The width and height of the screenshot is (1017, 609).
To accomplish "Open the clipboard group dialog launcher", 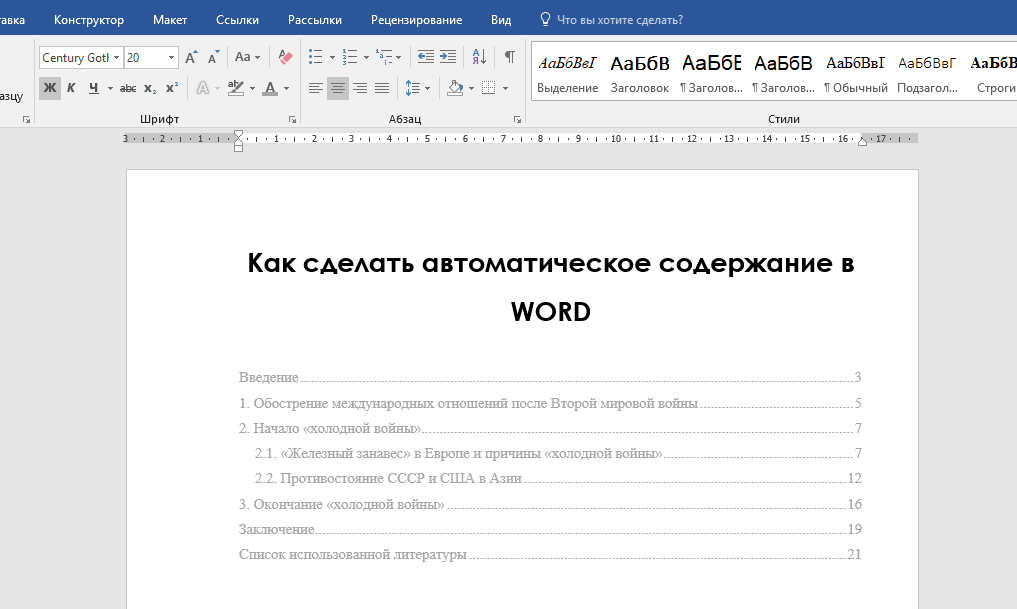I will point(27,119).
